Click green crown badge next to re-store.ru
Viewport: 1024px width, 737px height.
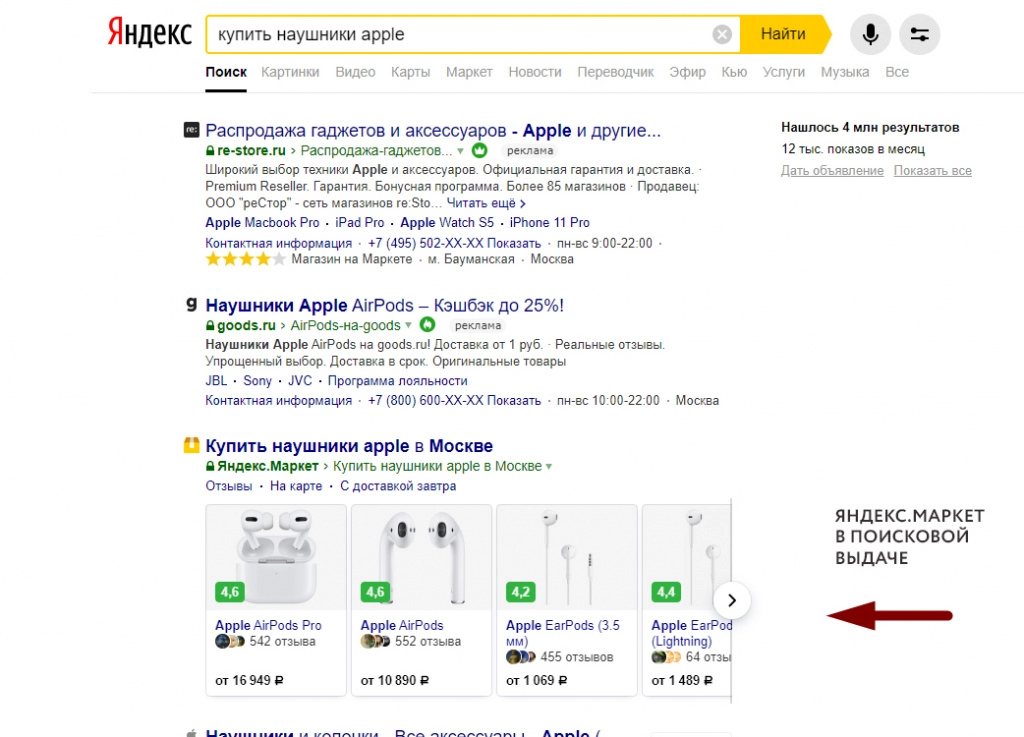click(479, 151)
